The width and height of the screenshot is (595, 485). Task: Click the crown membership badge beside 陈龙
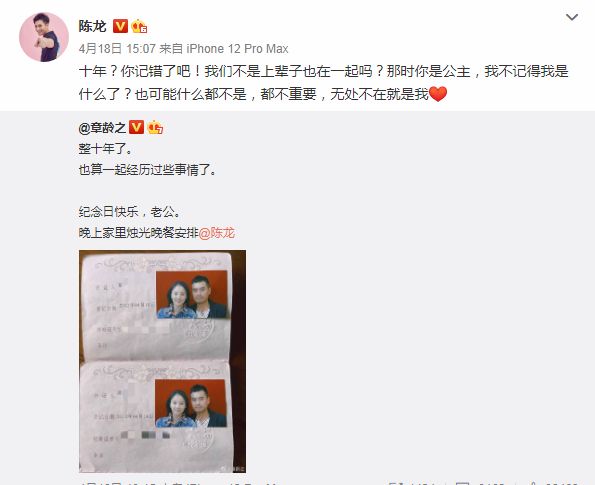click(139, 26)
